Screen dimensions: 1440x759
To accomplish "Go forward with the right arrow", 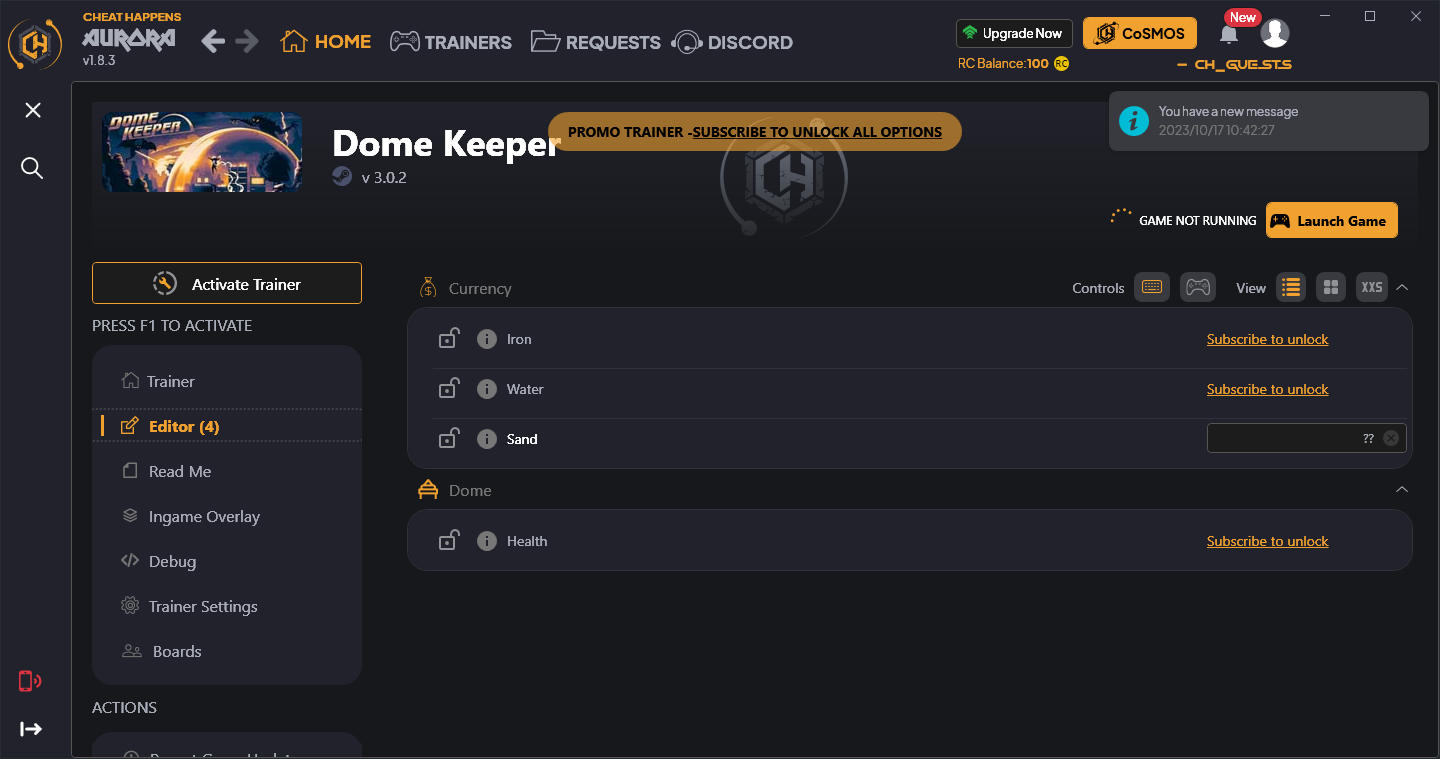I will (247, 41).
